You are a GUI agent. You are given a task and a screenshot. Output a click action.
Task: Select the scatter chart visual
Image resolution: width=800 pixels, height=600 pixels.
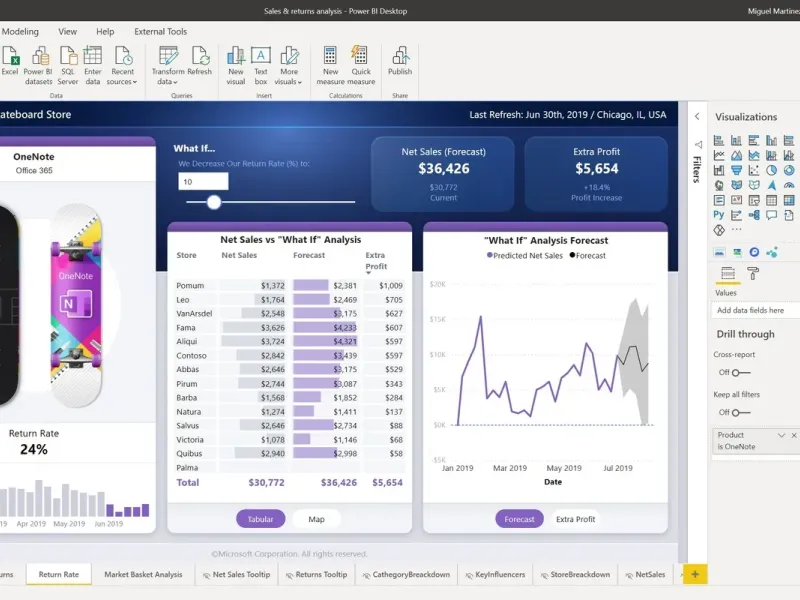point(754,170)
